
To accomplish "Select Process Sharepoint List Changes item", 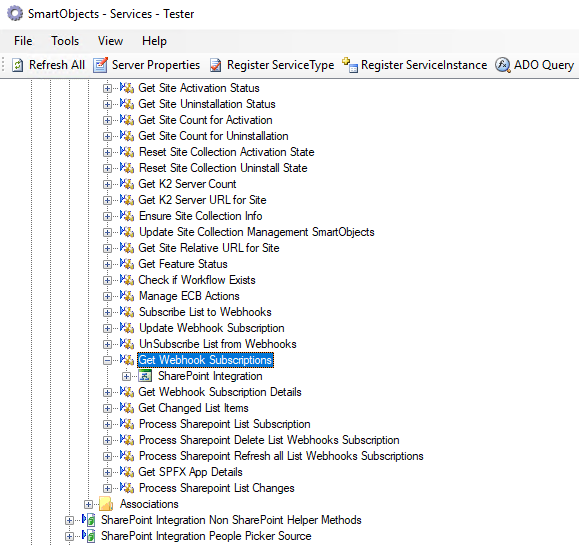I will coord(216,488).
